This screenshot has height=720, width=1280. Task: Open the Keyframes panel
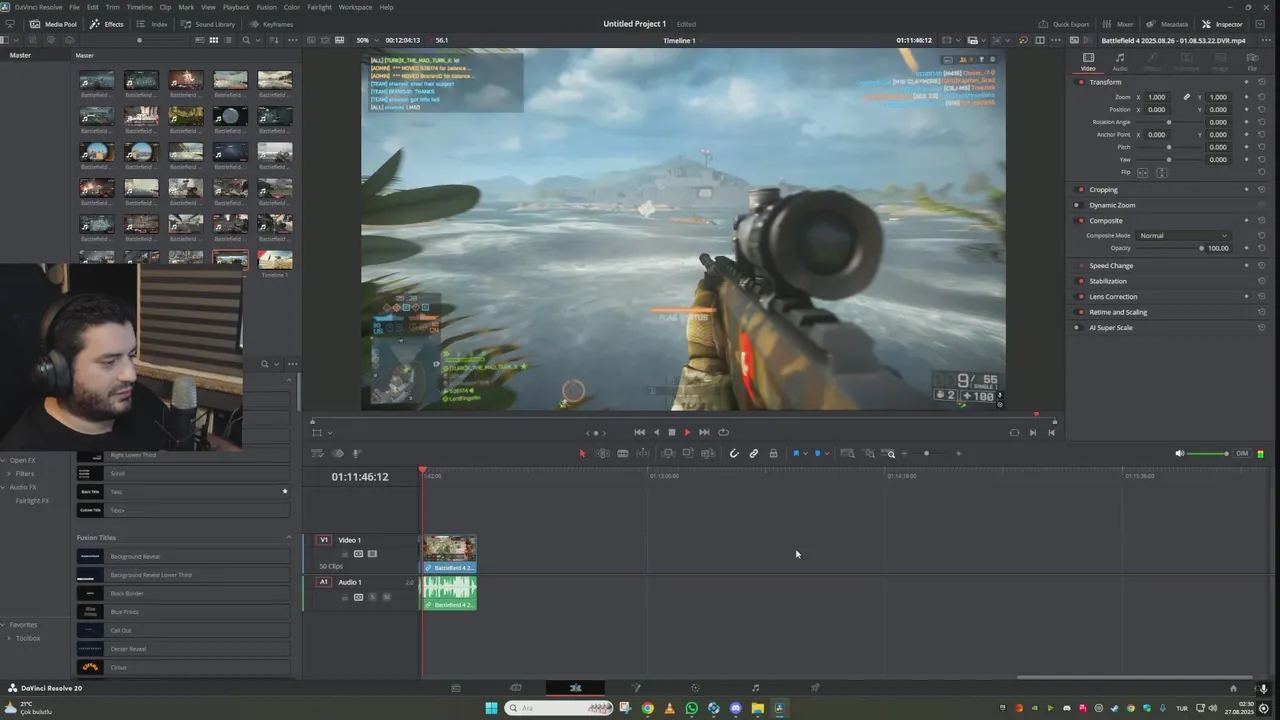coord(271,24)
